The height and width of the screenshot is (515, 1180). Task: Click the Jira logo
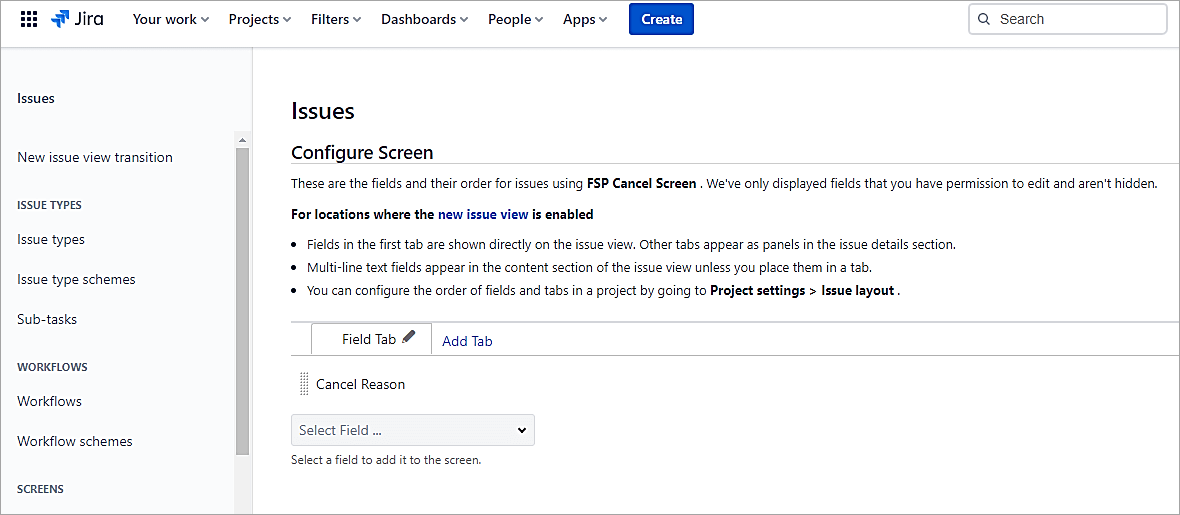[x=78, y=19]
